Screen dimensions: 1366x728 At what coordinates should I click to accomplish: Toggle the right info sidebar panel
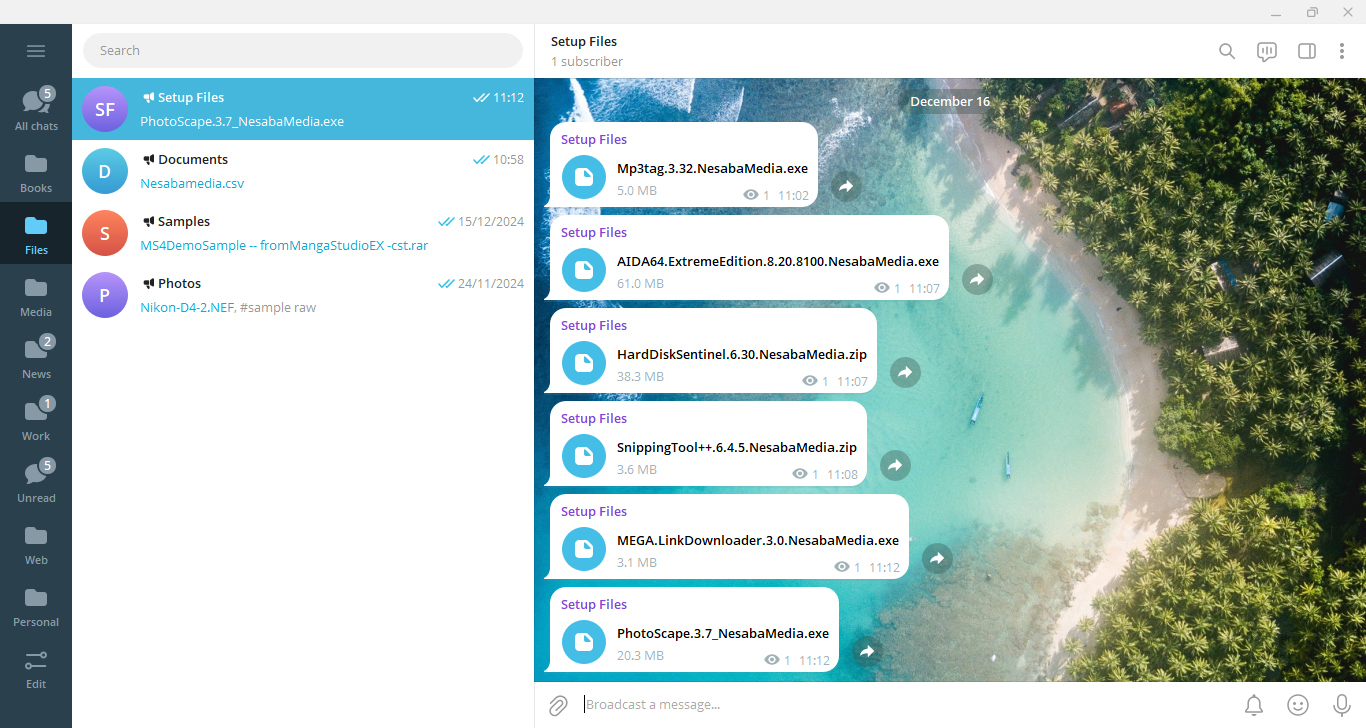(1306, 51)
